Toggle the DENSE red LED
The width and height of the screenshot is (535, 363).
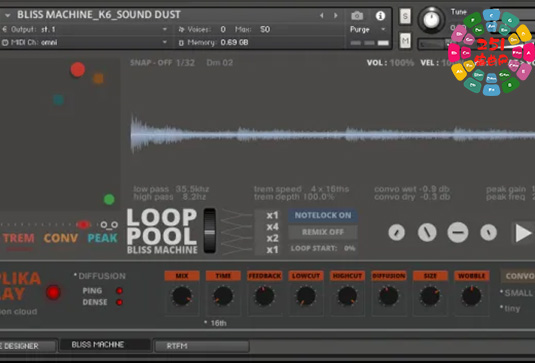click(119, 302)
